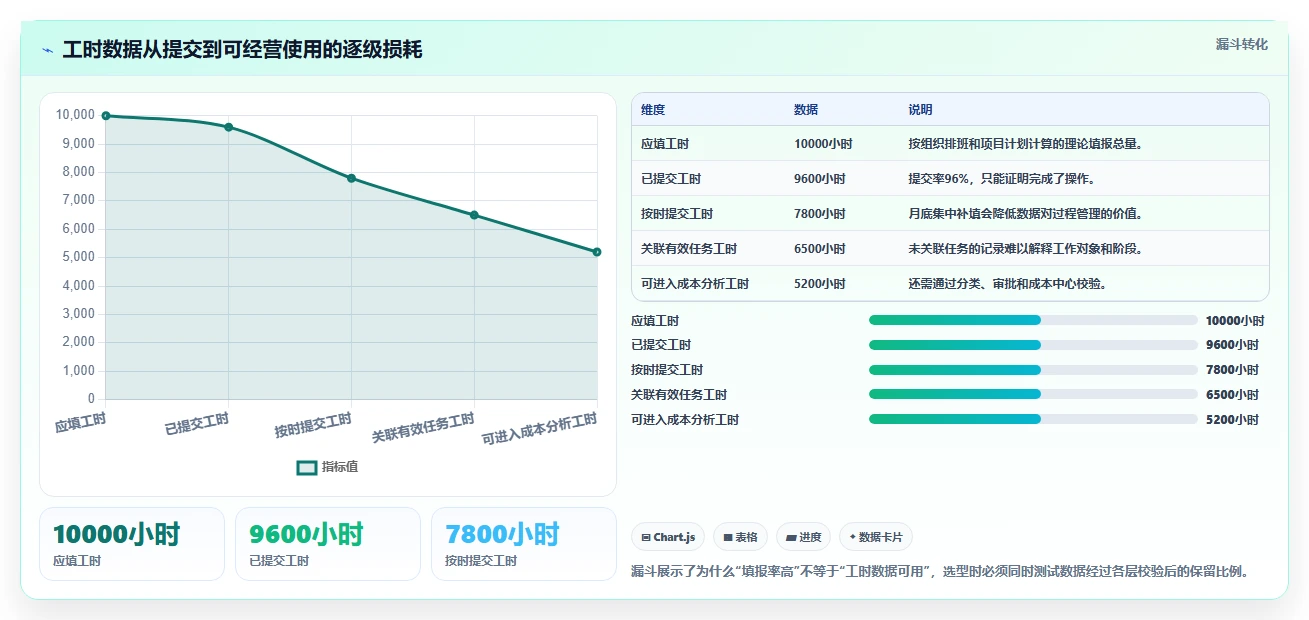Image resolution: width=1309 pixels, height=620 pixels.
Task: Click the 未关联任务 description cell
Action: point(1025,249)
